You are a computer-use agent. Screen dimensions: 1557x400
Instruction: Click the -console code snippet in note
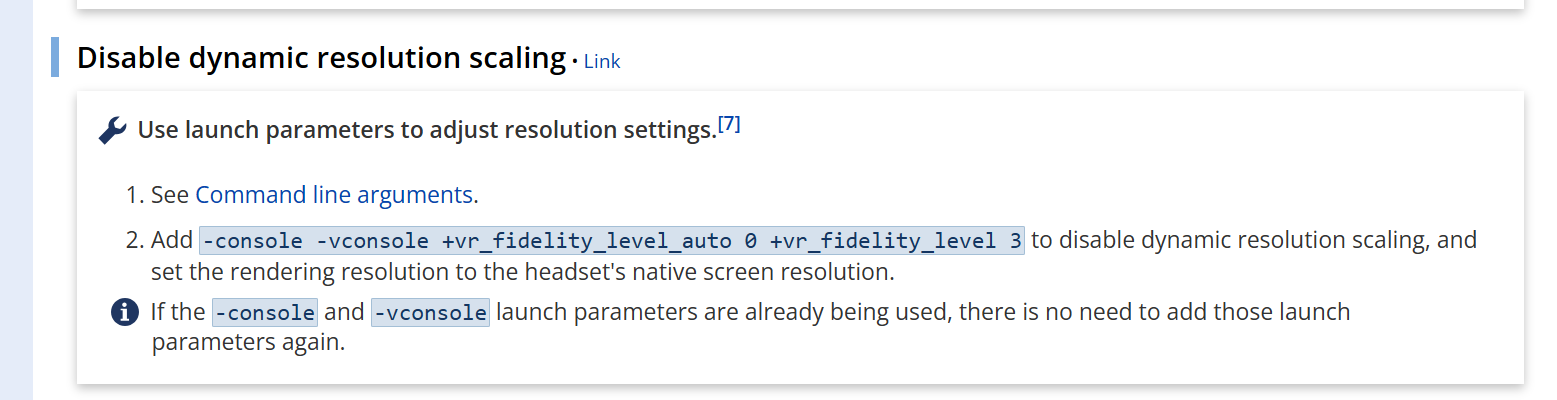(x=265, y=312)
